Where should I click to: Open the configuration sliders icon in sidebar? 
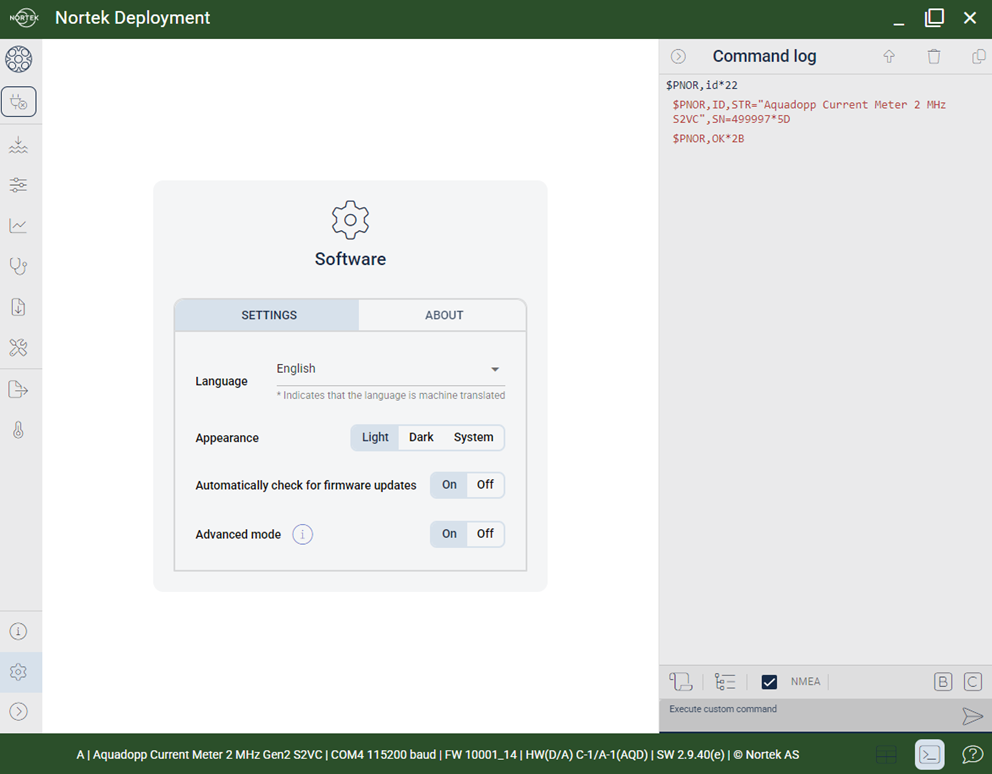pos(18,185)
